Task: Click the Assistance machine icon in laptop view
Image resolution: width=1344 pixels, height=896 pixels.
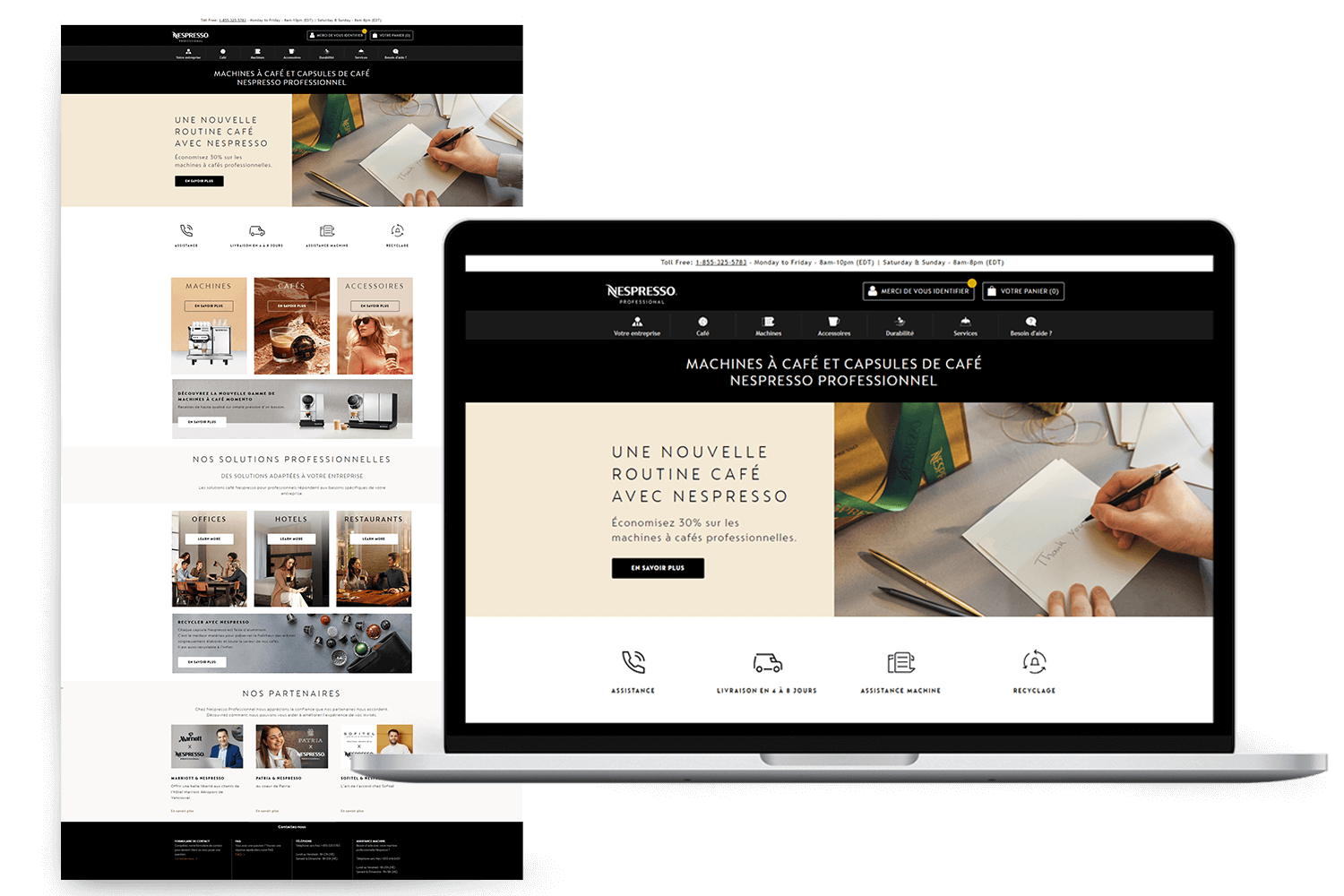Action: click(900, 662)
